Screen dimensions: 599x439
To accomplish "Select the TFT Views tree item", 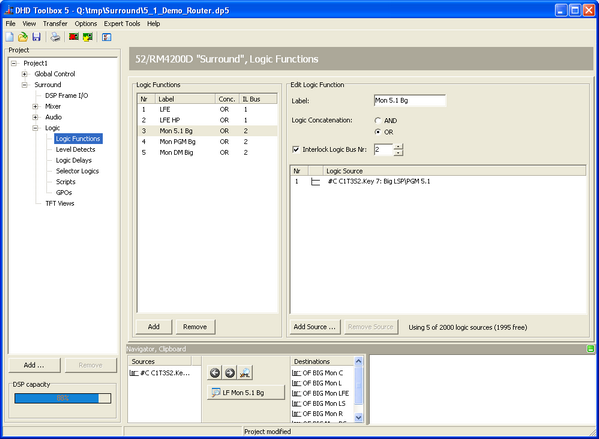I will (x=60, y=203).
